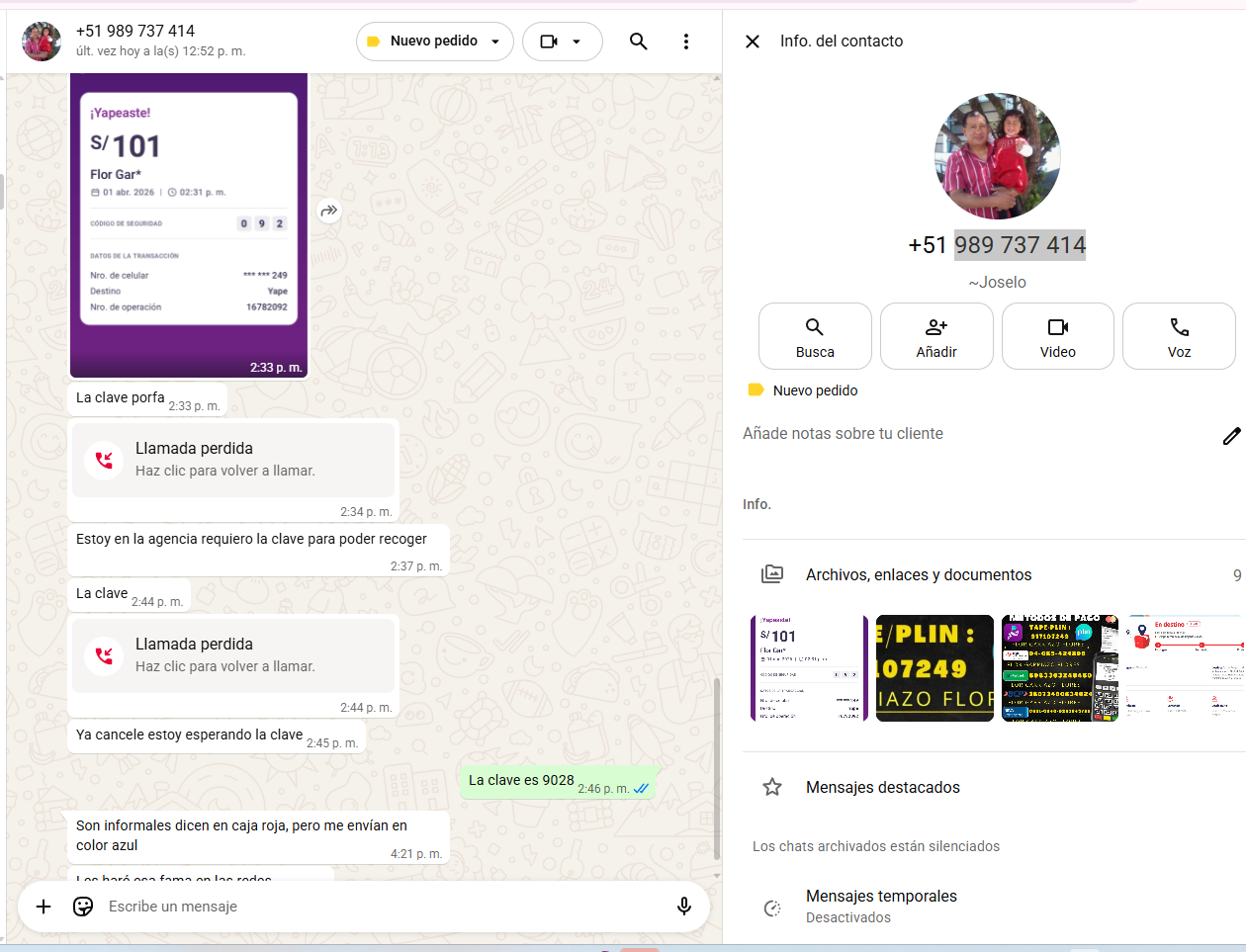The height and width of the screenshot is (952, 1246).
Task: Forward the Yape receipt image
Action: (329, 211)
